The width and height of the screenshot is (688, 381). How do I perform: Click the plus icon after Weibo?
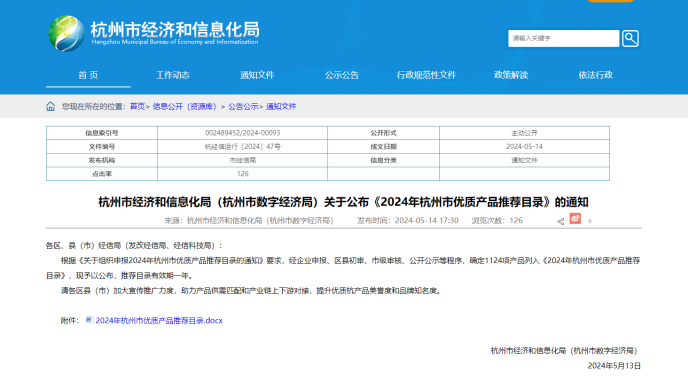pos(590,221)
